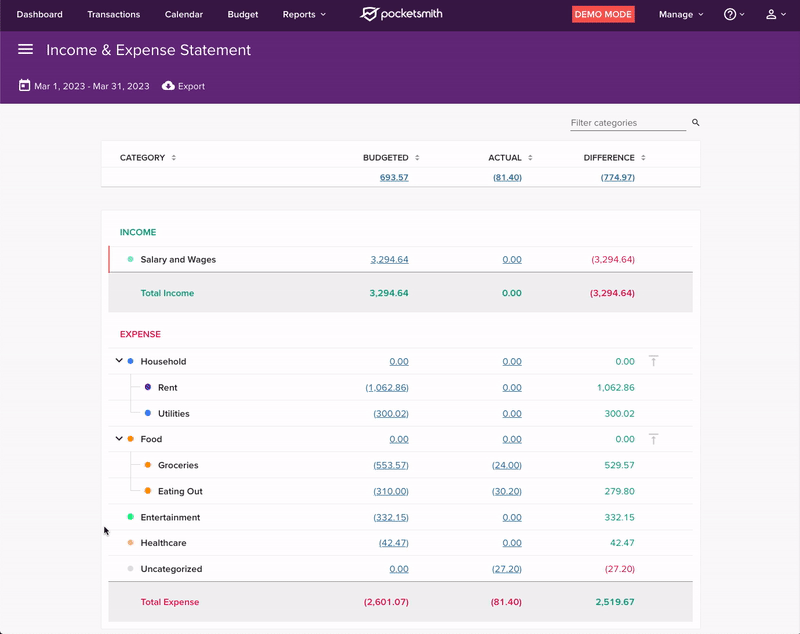The height and width of the screenshot is (634, 800).
Task: Open the Reports dropdown menu
Action: pyautogui.click(x=304, y=15)
